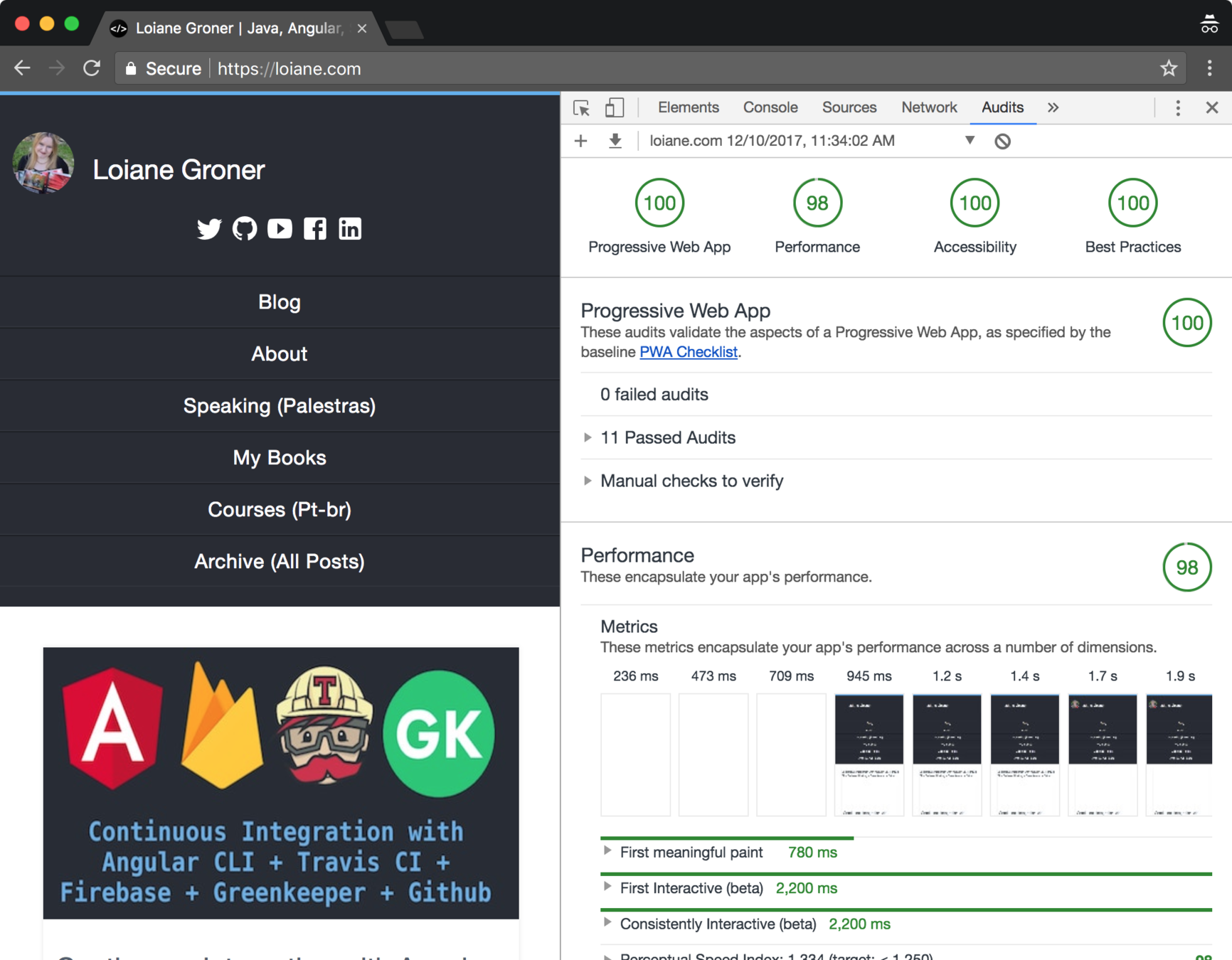Open Twitter profile icon
Screen dimensions: 1232x960
[x=209, y=229]
